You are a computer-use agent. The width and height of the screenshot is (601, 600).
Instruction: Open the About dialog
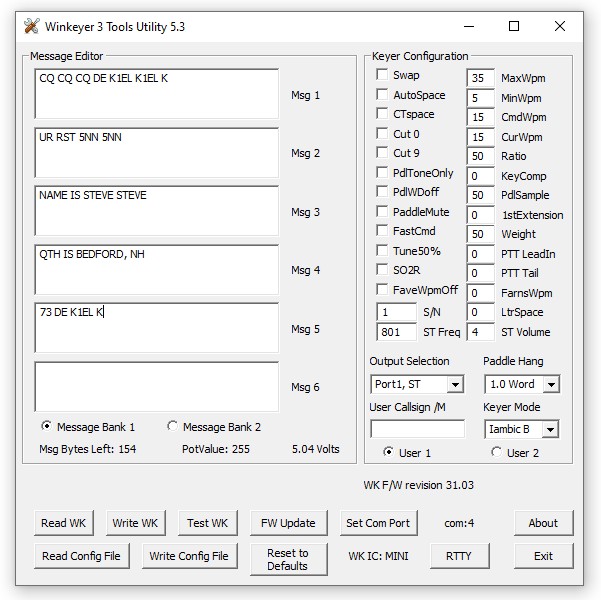click(x=543, y=523)
